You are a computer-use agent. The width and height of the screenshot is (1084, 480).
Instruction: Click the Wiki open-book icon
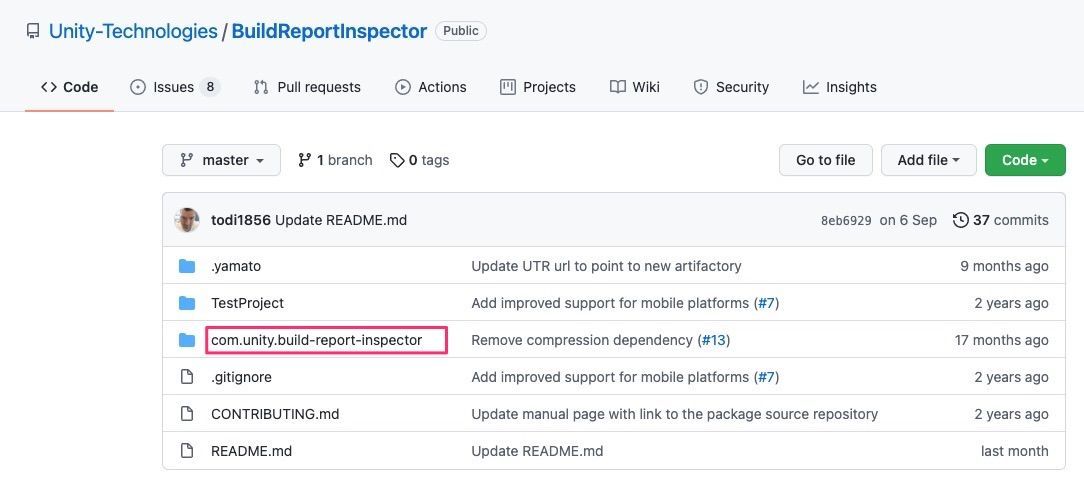pyautogui.click(x=617, y=87)
